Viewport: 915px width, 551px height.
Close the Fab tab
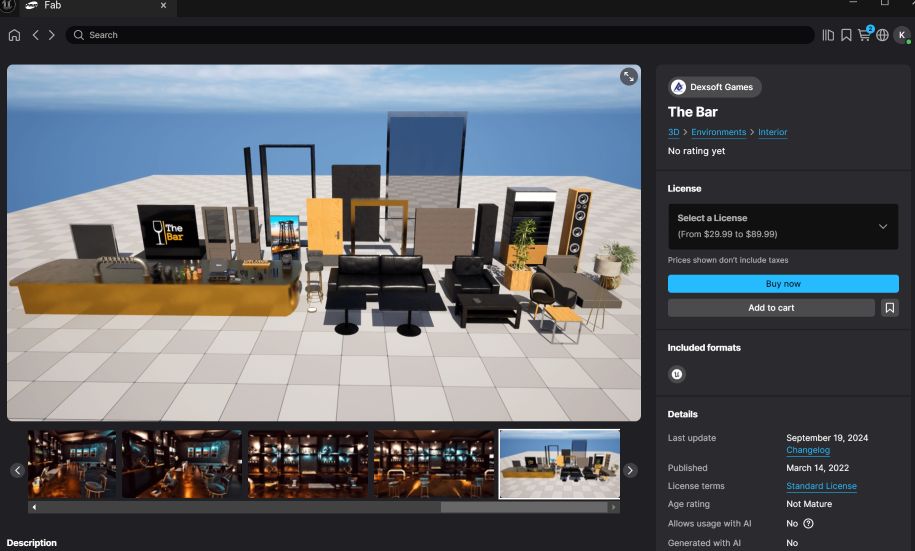[163, 5]
